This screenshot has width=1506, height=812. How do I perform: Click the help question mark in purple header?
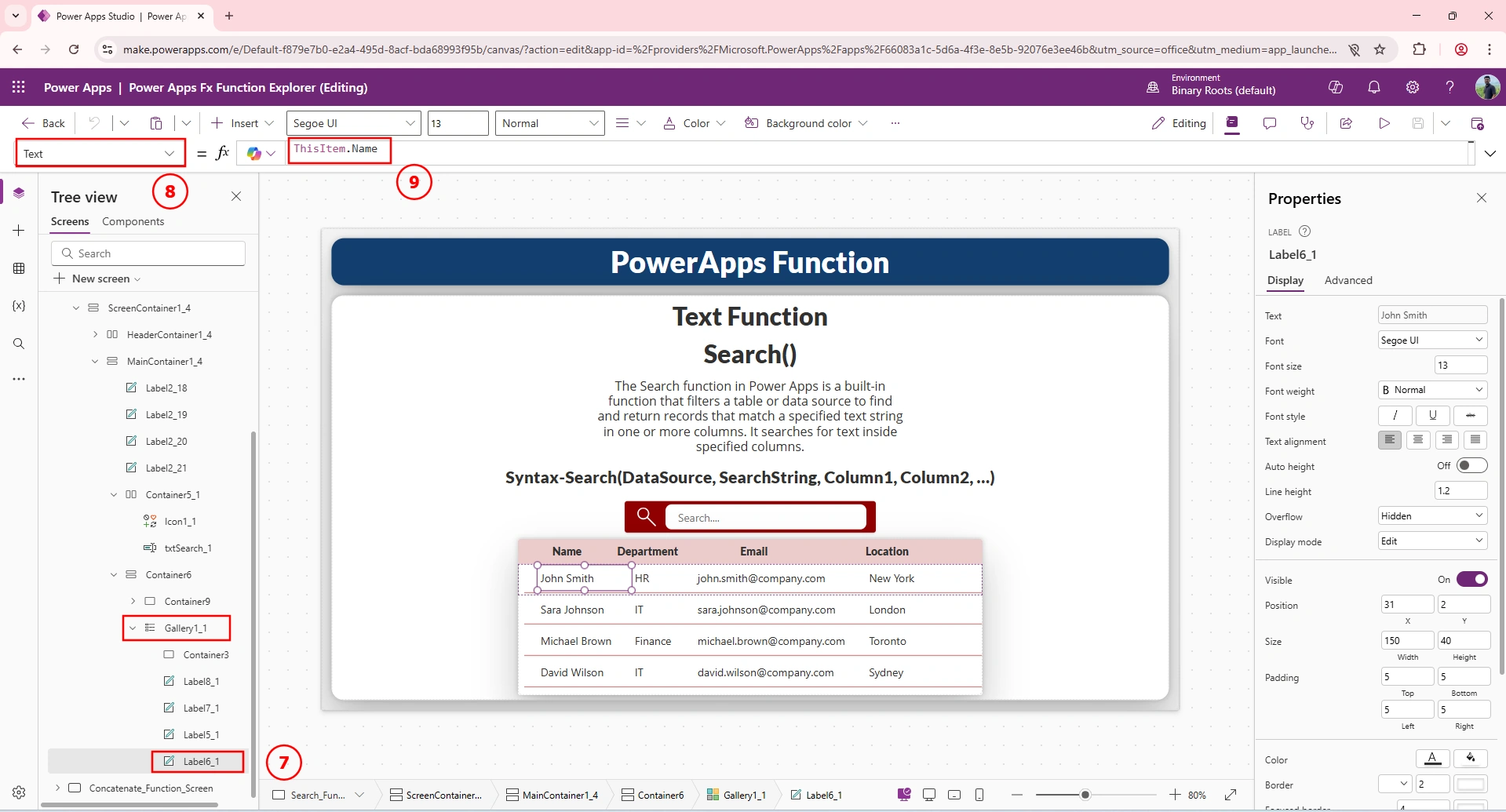(x=1450, y=87)
